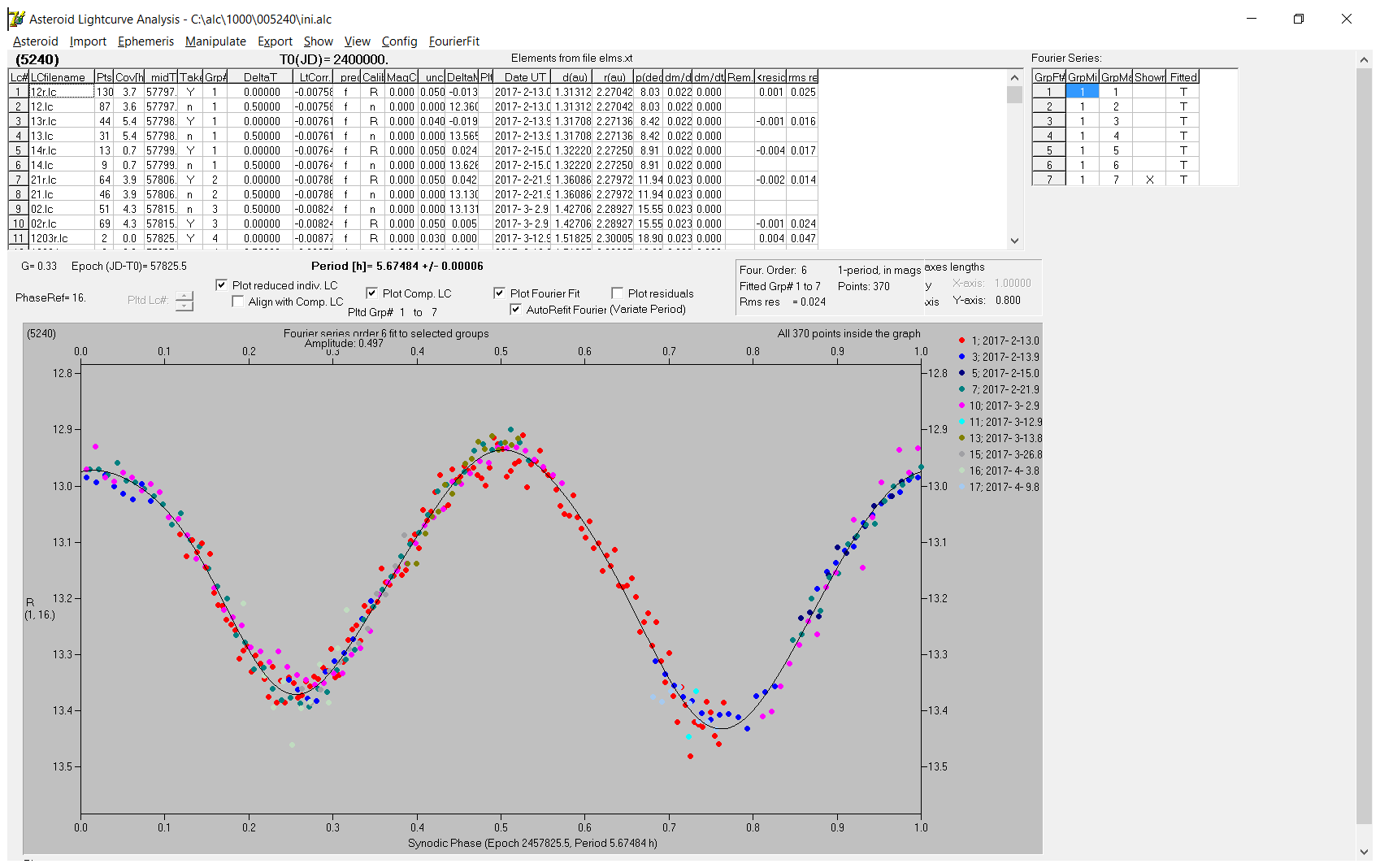Click row header 7 in Fourier Series table
Screen dimensions: 1380x868
(x=1049, y=180)
